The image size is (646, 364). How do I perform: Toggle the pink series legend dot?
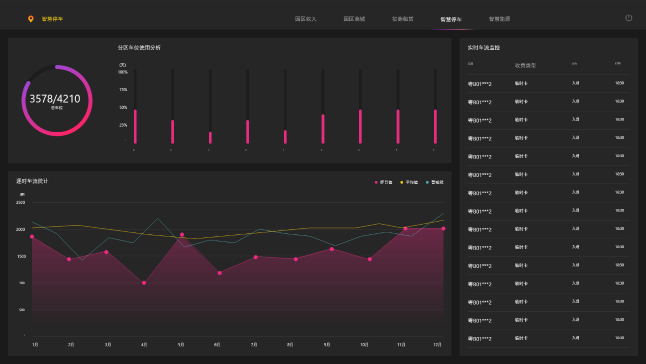coord(376,182)
